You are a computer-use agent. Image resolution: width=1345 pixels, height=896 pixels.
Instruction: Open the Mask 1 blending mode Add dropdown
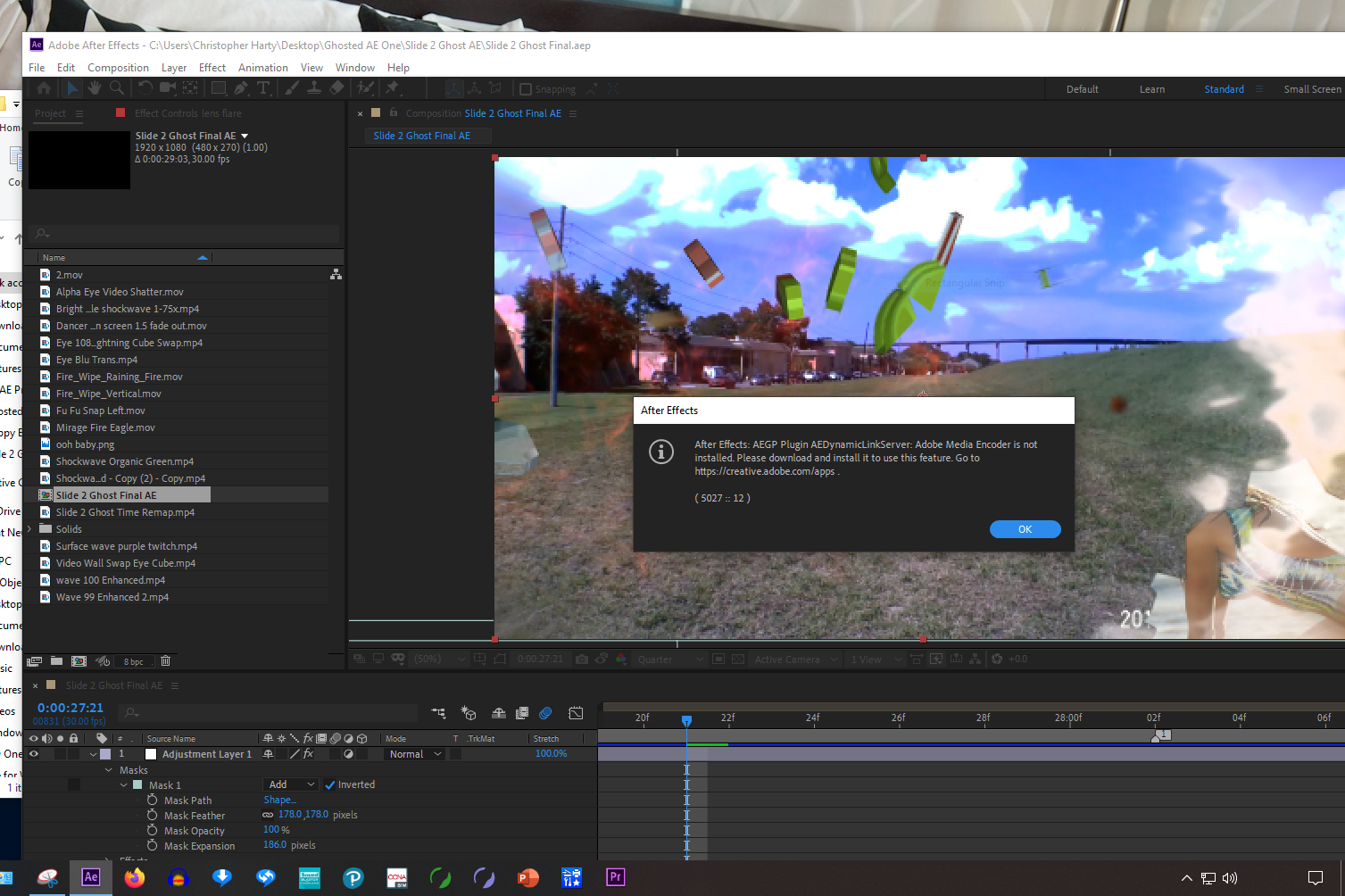[291, 784]
